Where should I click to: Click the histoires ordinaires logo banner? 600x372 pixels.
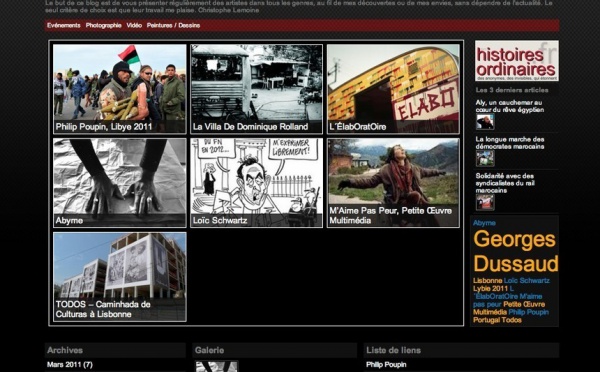[x=517, y=61]
